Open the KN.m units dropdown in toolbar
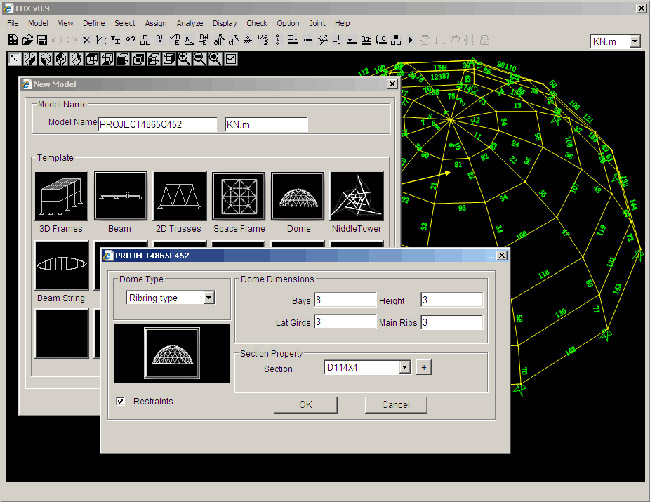Screen dimensions: 650x502 pos(635,41)
